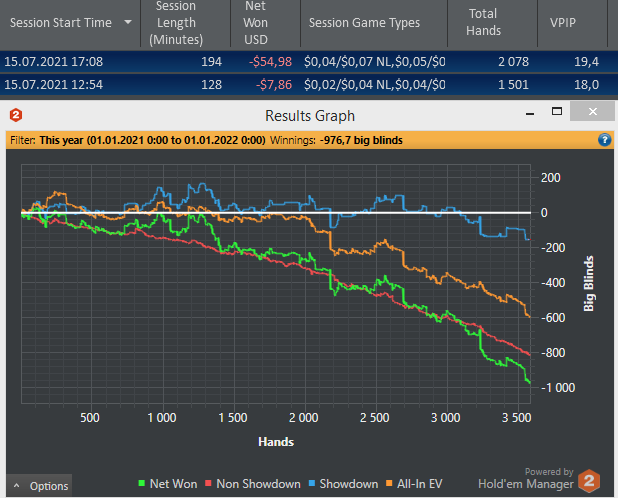Screen dimensions: 618x498
Task: Click the This year filter text
Action: pos(152,140)
